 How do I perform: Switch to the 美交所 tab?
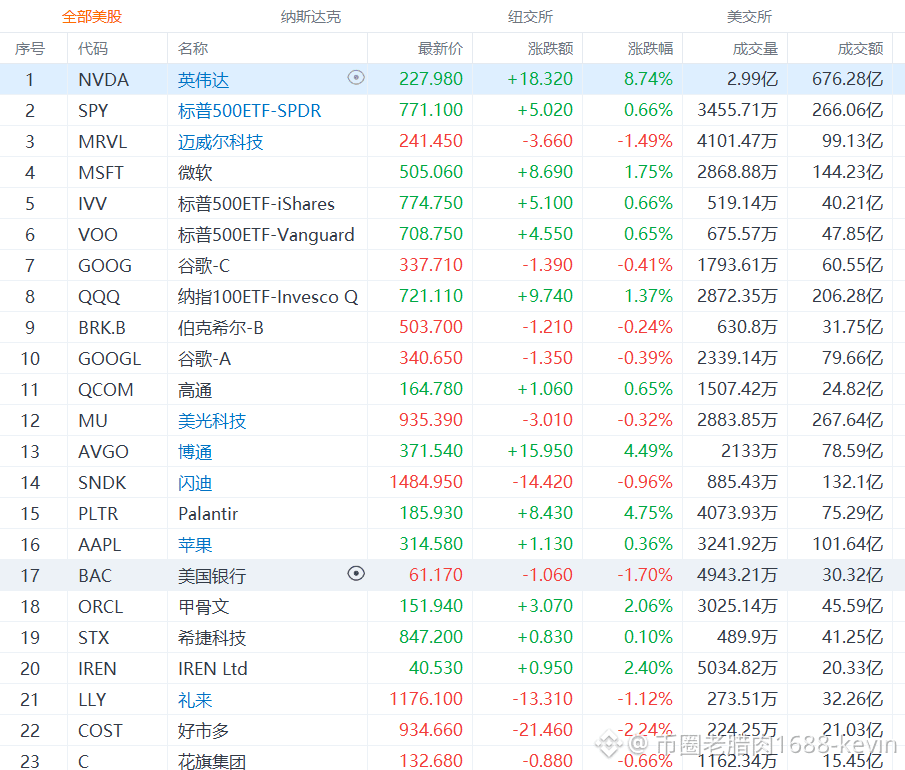click(x=749, y=17)
